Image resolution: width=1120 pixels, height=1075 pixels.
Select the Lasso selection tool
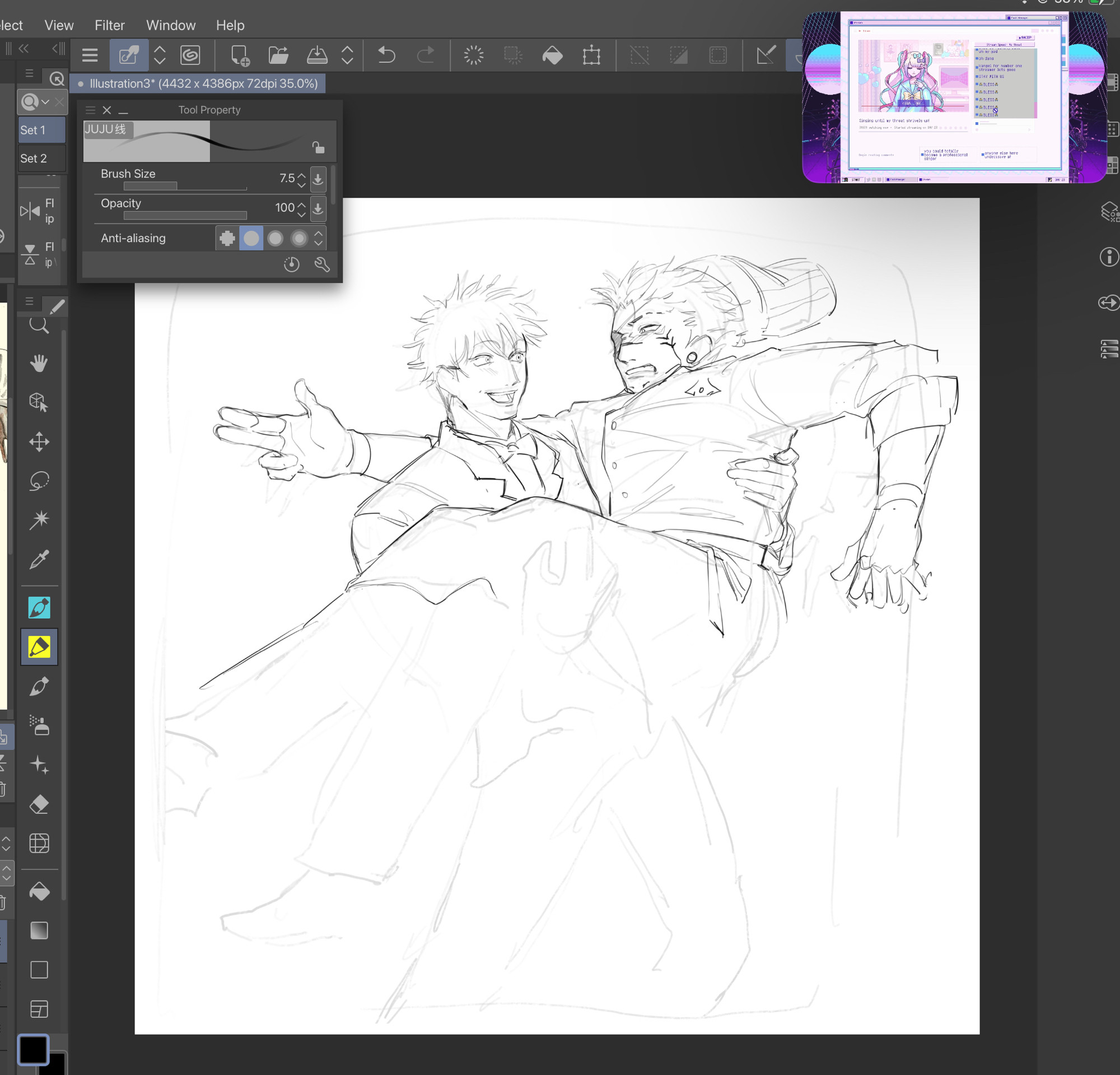pyautogui.click(x=39, y=481)
